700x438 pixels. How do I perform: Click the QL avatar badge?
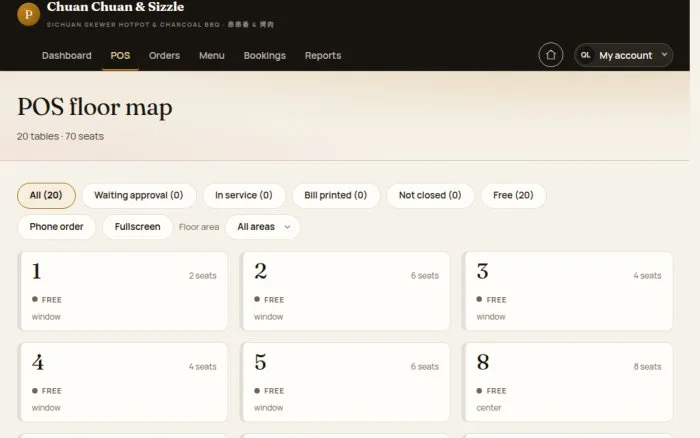point(585,55)
